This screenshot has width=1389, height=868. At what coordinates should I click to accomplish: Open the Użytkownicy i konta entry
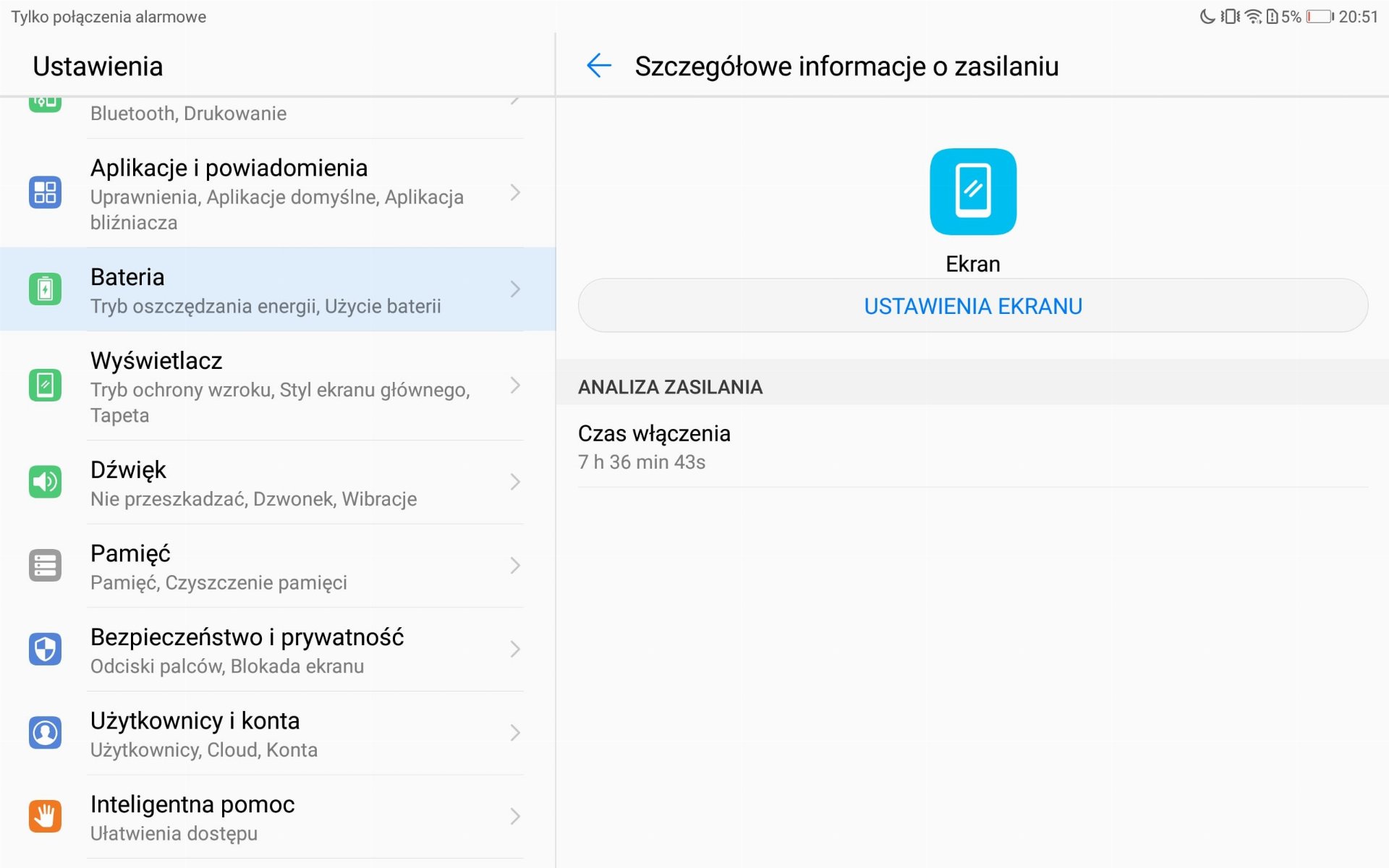(278, 733)
